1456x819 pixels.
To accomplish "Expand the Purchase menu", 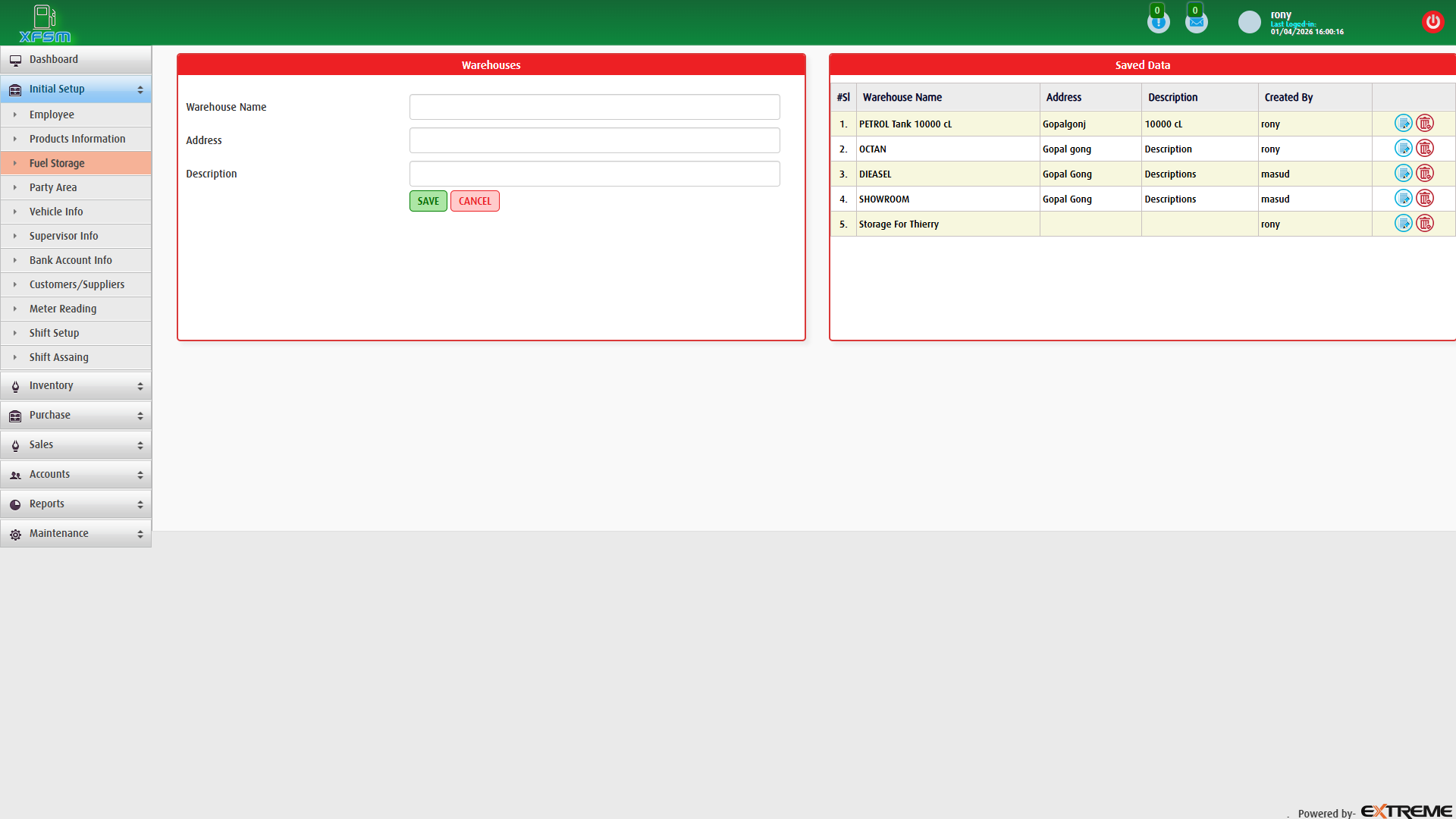I will pyautogui.click(x=76, y=415).
